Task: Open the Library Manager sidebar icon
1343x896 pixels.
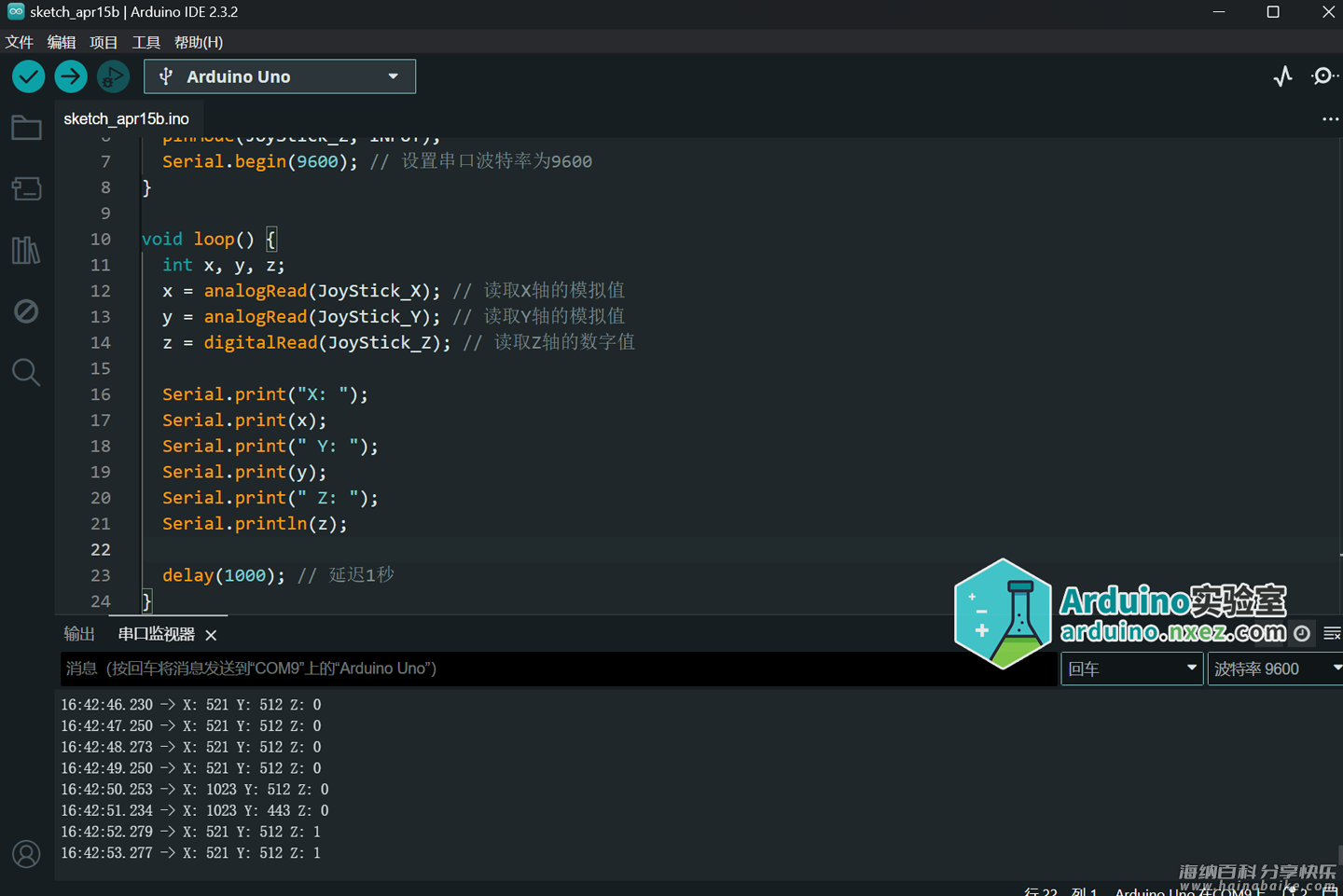Action: coord(26,250)
